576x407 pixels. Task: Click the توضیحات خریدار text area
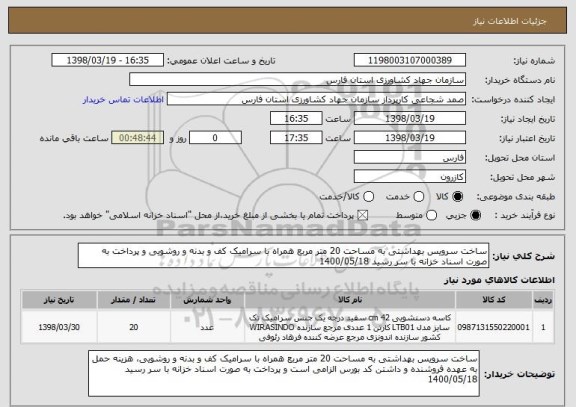284,373
